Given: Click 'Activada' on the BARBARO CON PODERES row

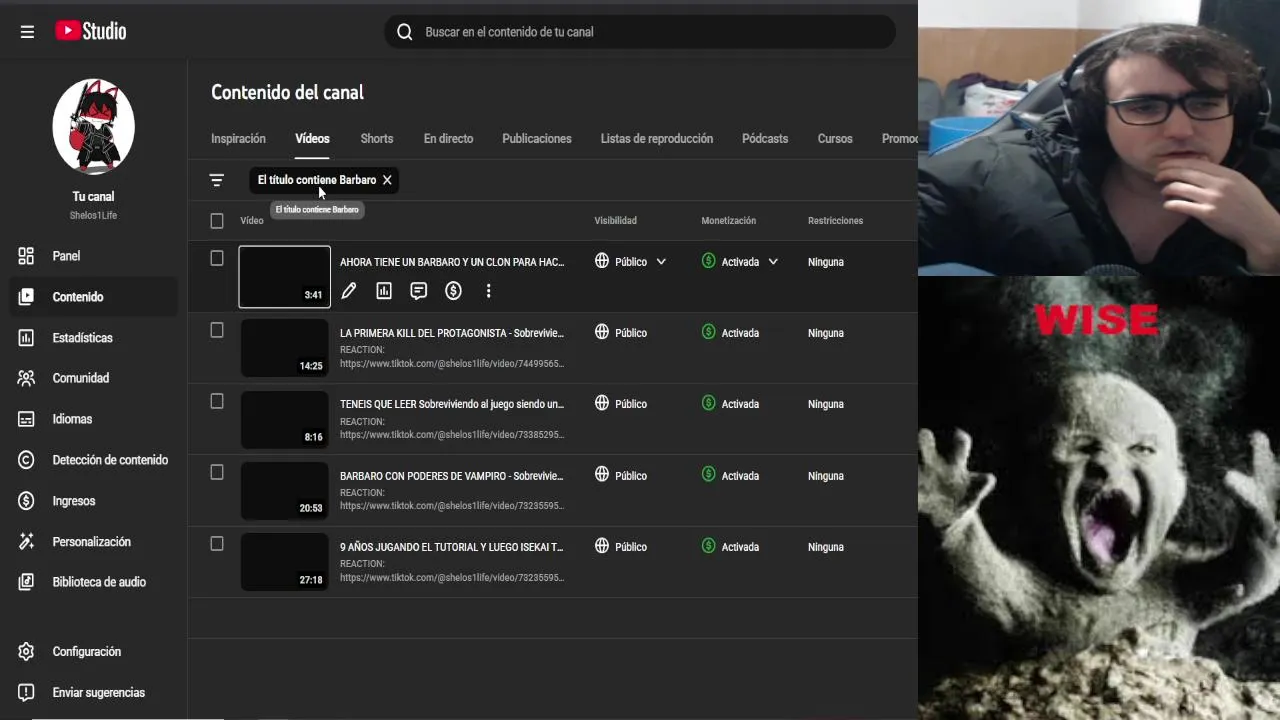Looking at the screenshot, I should (x=740, y=476).
